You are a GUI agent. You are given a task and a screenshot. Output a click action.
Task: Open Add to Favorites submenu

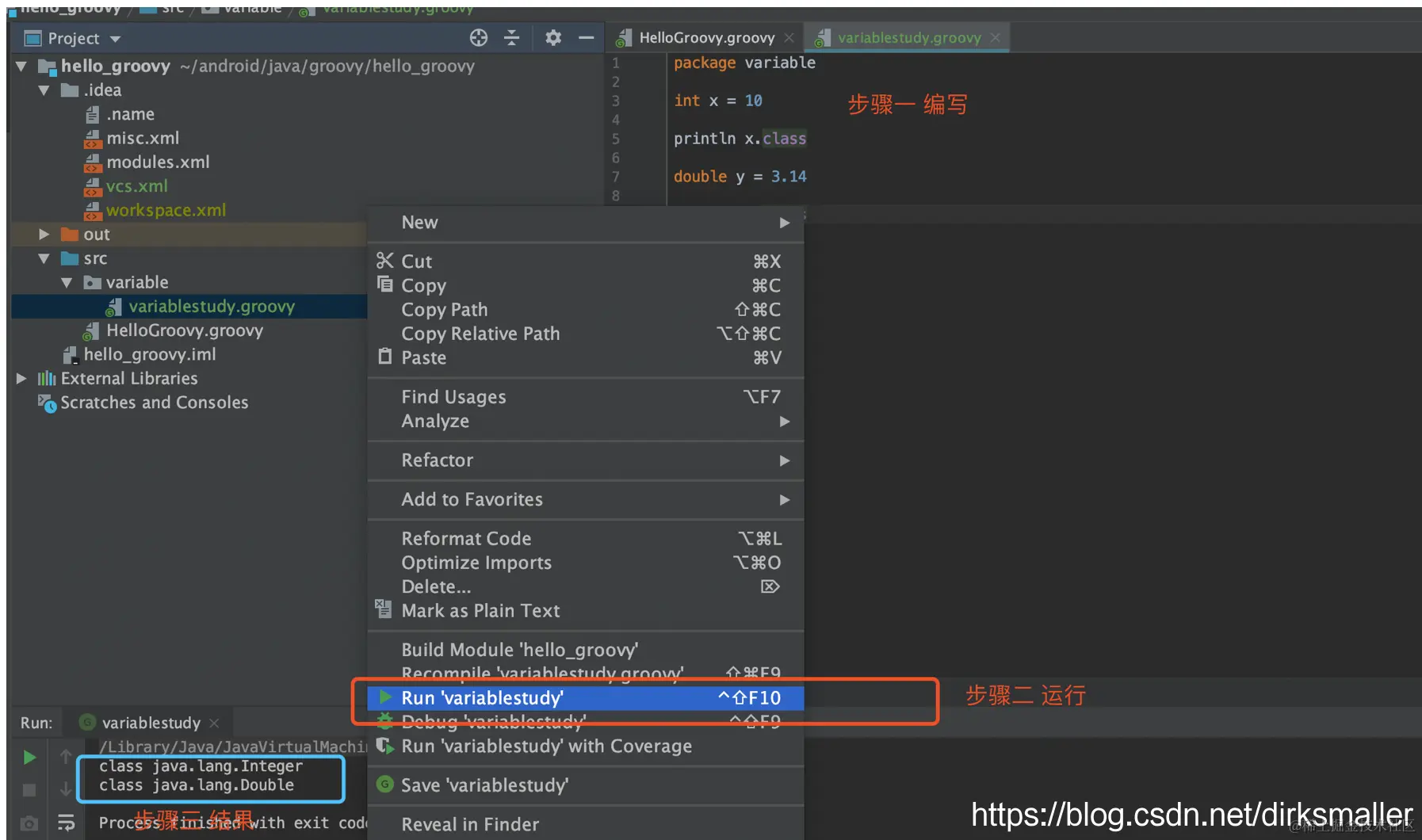click(x=586, y=499)
